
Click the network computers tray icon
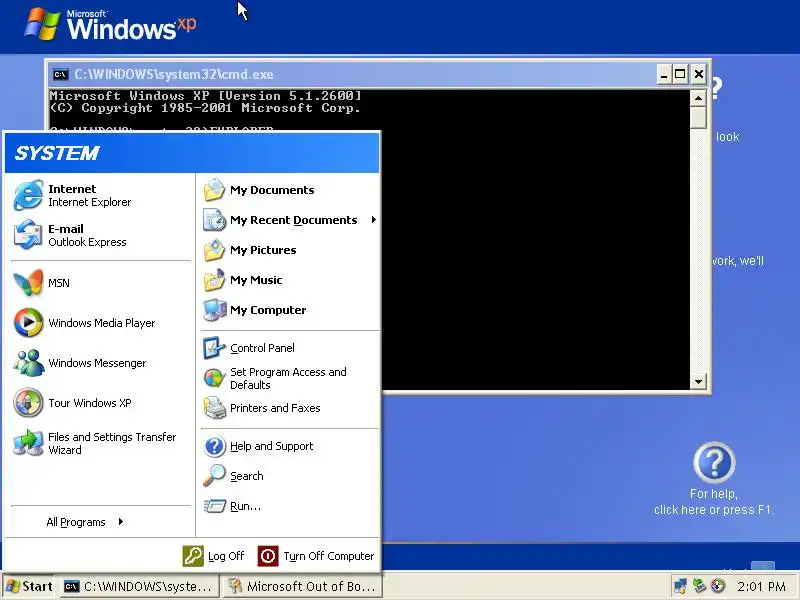[680, 586]
